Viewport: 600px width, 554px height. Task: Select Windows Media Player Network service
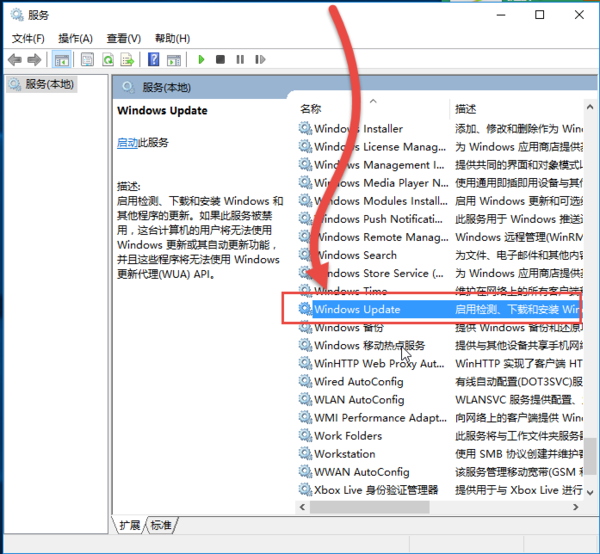(x=440, y=183)
